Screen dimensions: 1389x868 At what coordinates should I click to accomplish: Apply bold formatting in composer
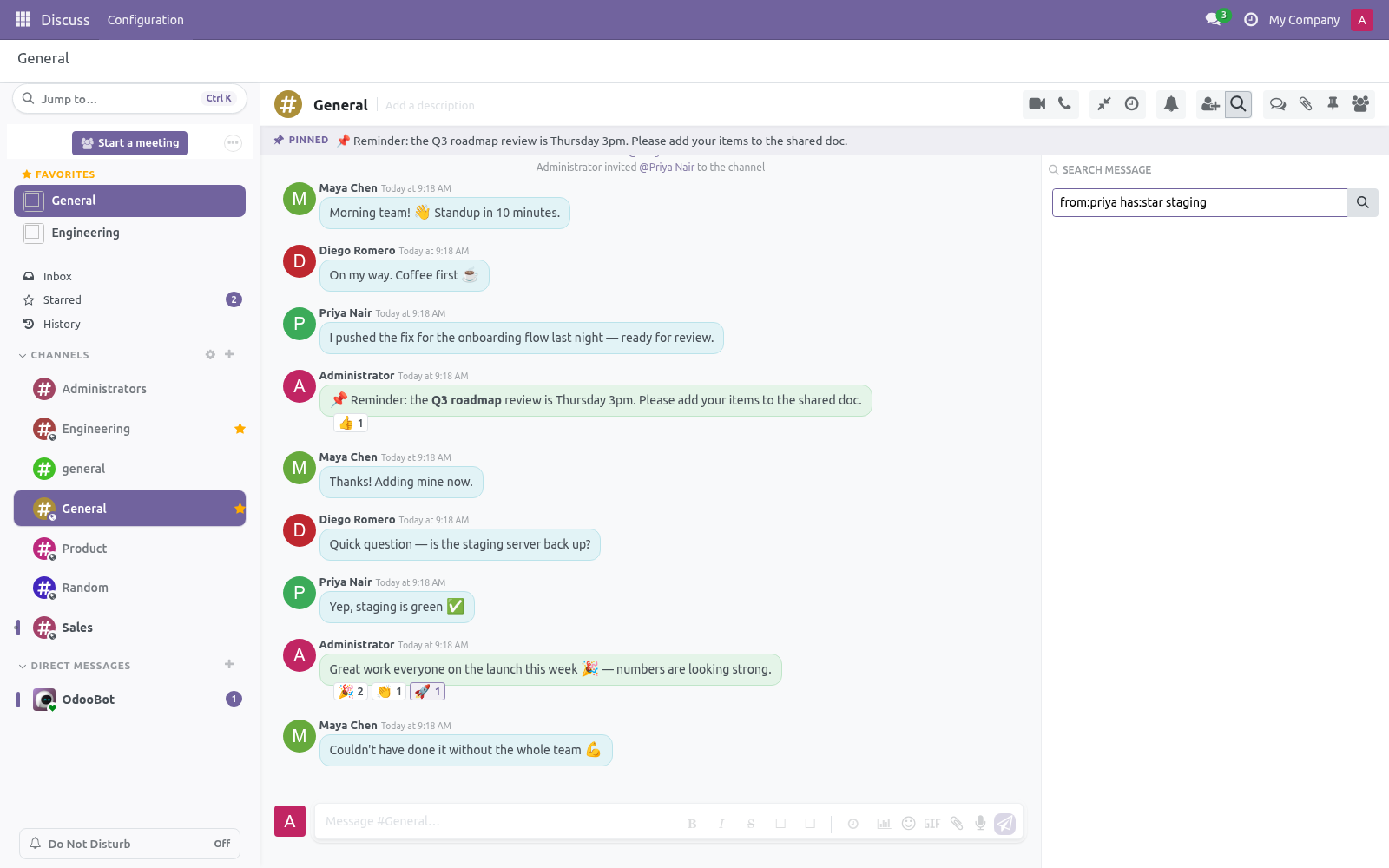[x=692, y=824]
